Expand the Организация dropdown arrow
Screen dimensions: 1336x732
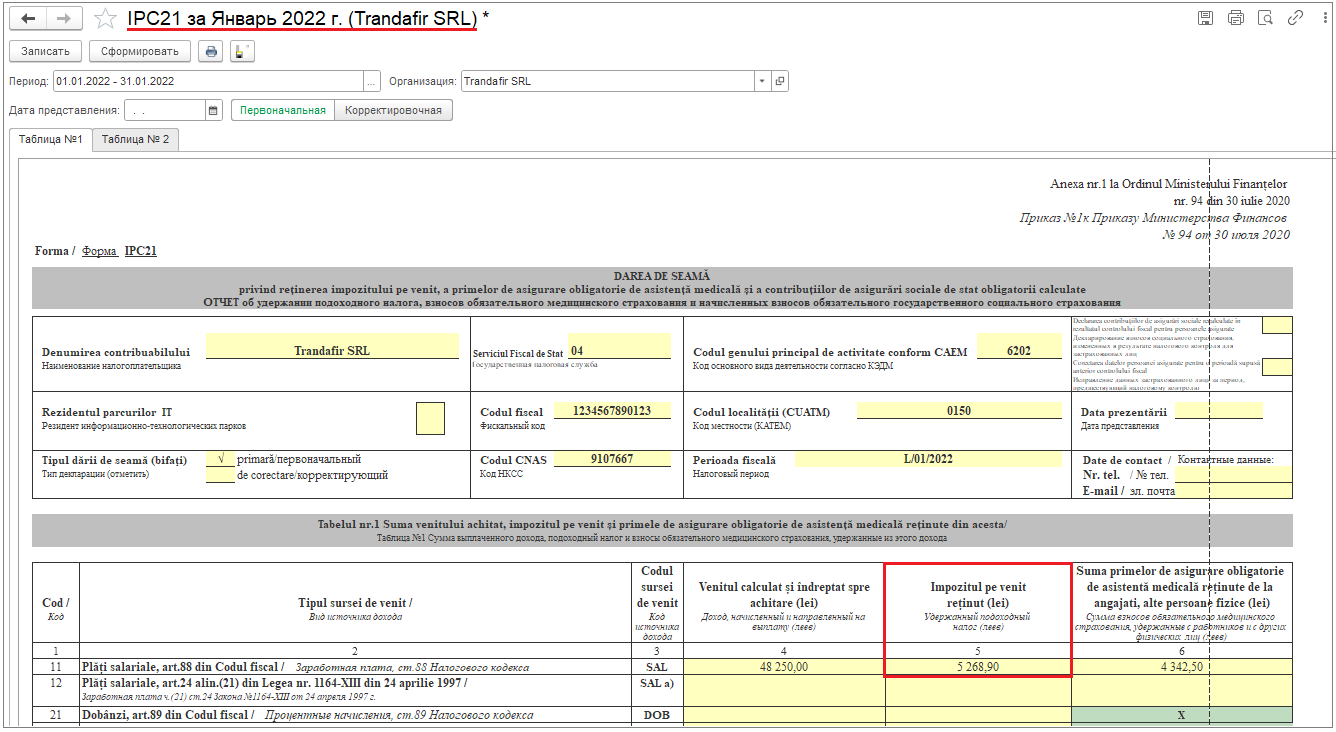tap(762, 81)
